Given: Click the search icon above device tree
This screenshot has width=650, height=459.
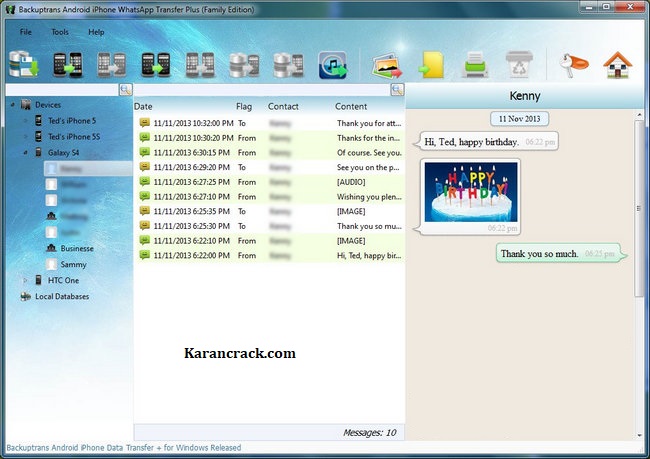Looking at the screenshot, I should (126, 90).
